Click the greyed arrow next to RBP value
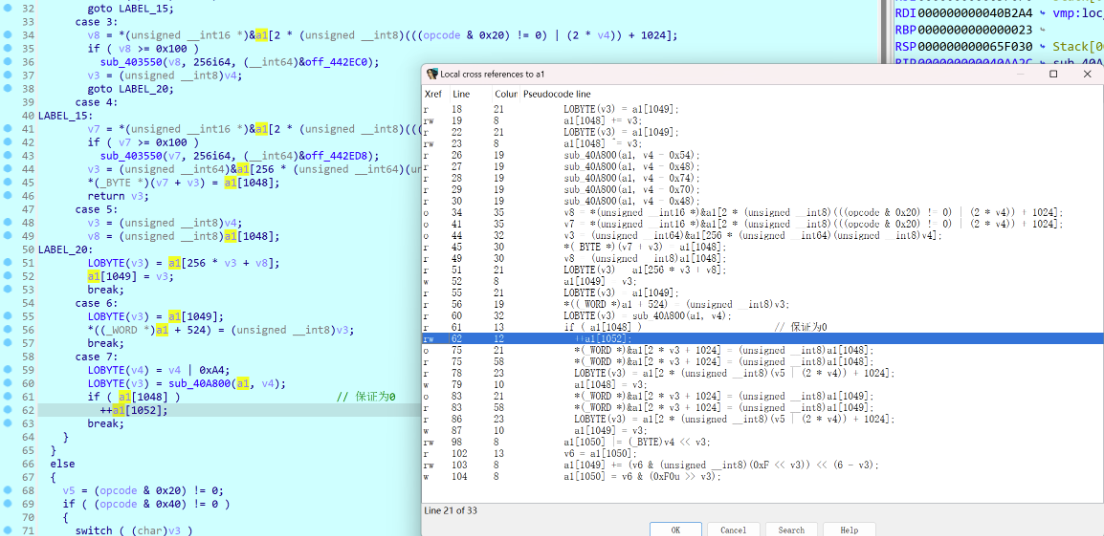The width and height of the screenshot is (1104, 536). (1042, 30)
